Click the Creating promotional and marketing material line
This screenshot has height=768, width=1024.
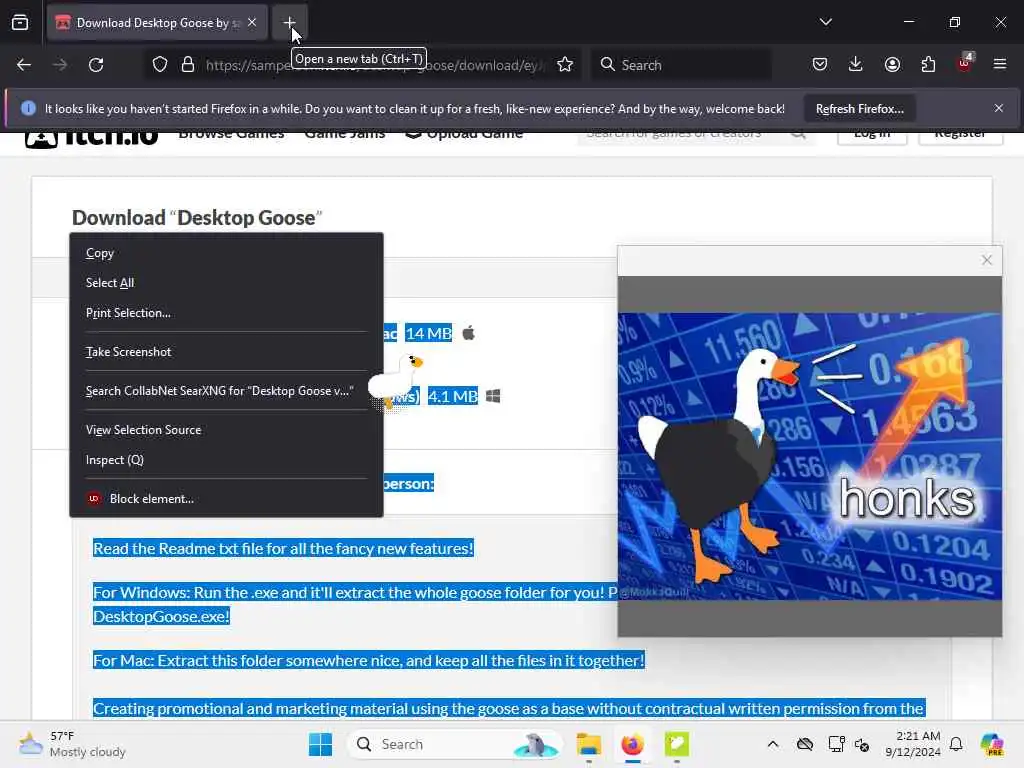coord(509,709)
